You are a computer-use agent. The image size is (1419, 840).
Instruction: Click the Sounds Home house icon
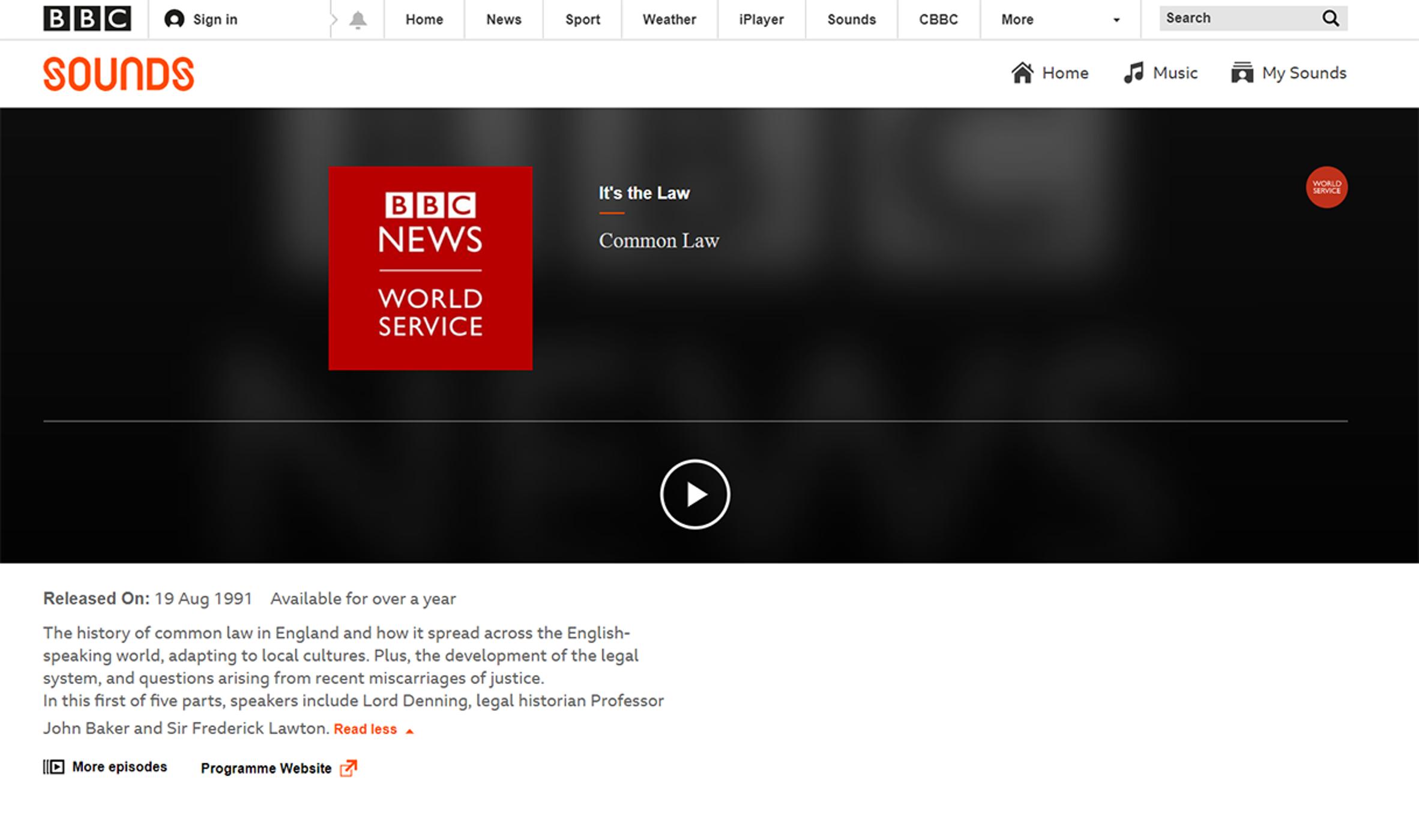pos(1022,73)
